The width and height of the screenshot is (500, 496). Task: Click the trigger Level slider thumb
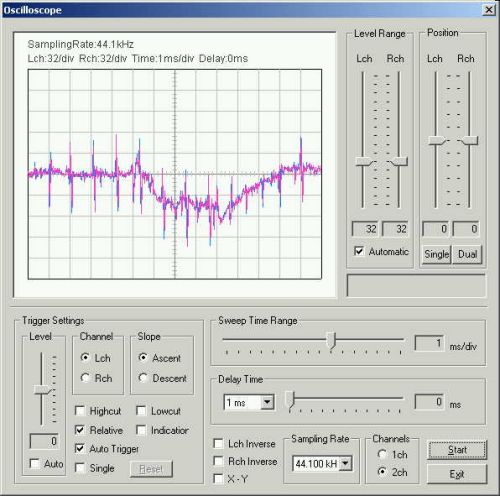coord(43,390)
